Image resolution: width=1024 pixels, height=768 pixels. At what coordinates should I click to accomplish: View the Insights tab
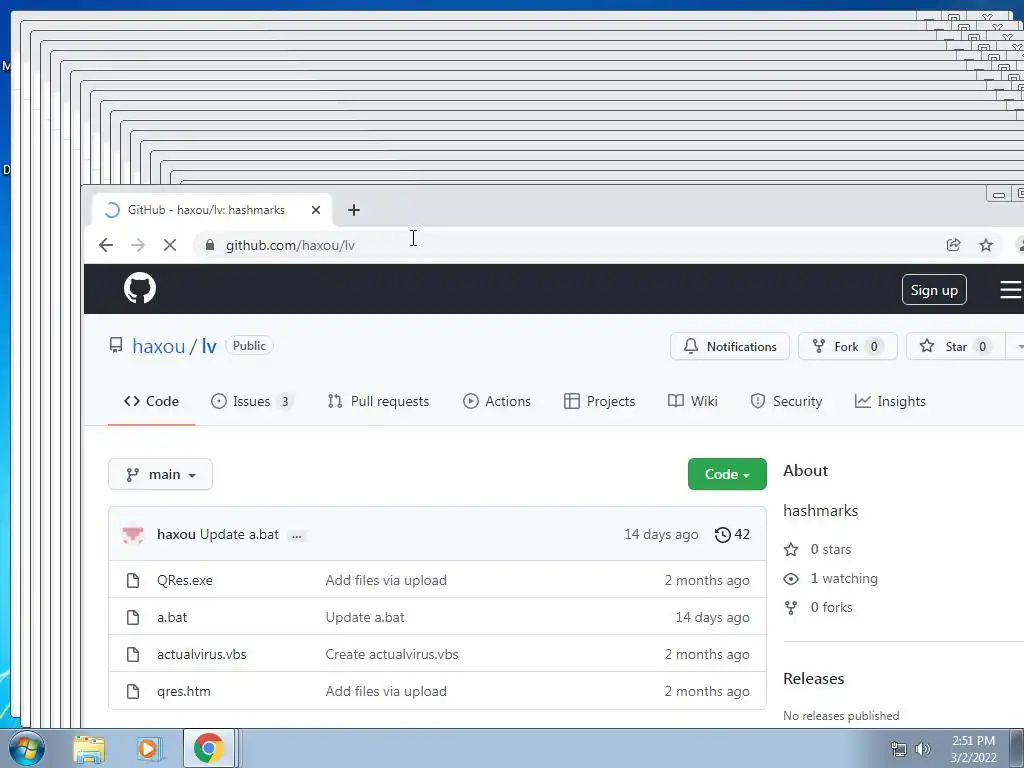point(890,401)
